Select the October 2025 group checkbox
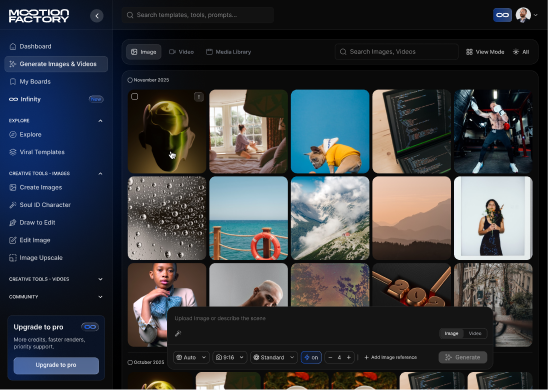 coord(130,362)
